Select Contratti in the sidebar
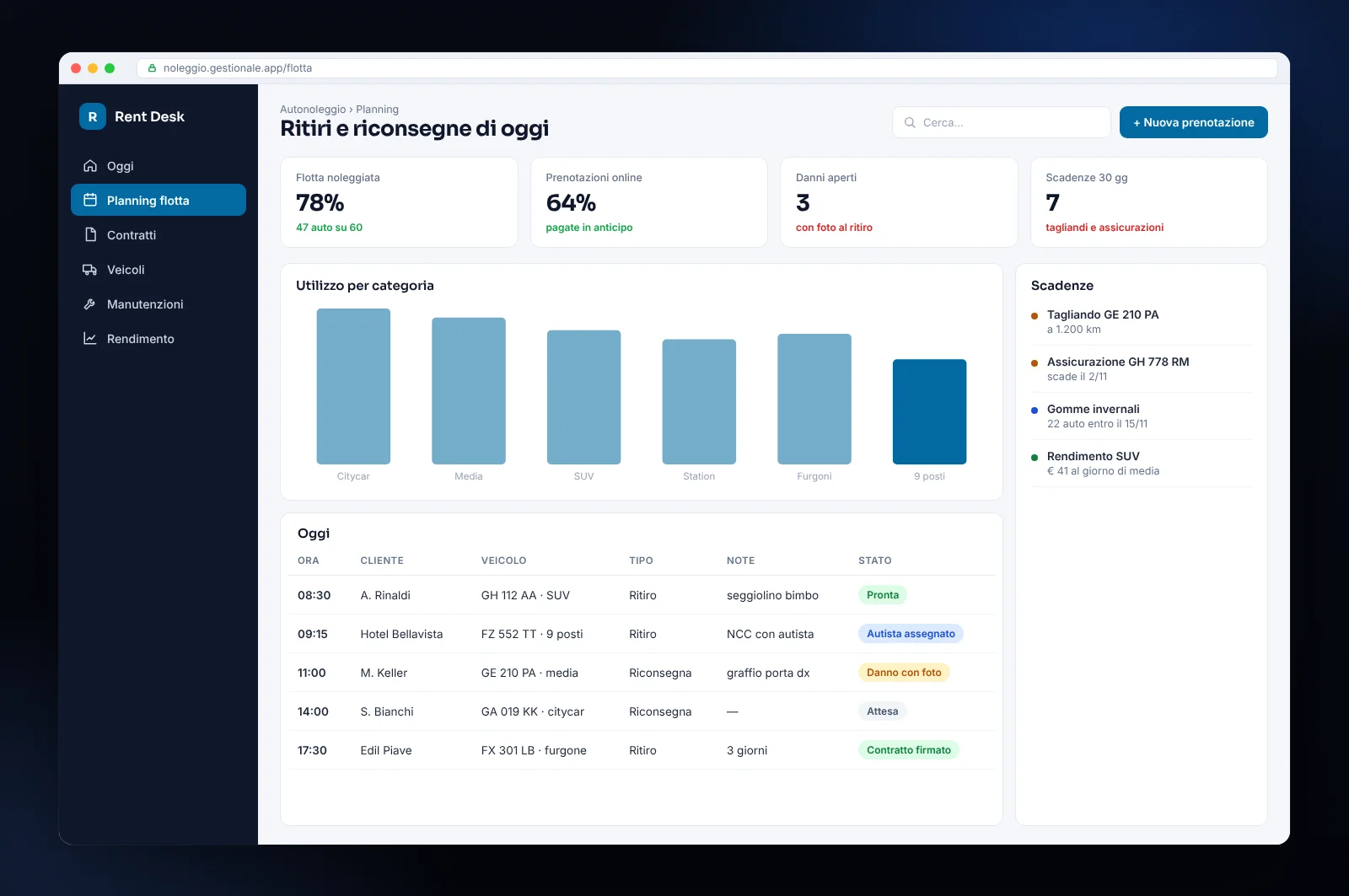The height and width of the screenshot is (896, 1349). pyautogui.click(x=159, y=235)
